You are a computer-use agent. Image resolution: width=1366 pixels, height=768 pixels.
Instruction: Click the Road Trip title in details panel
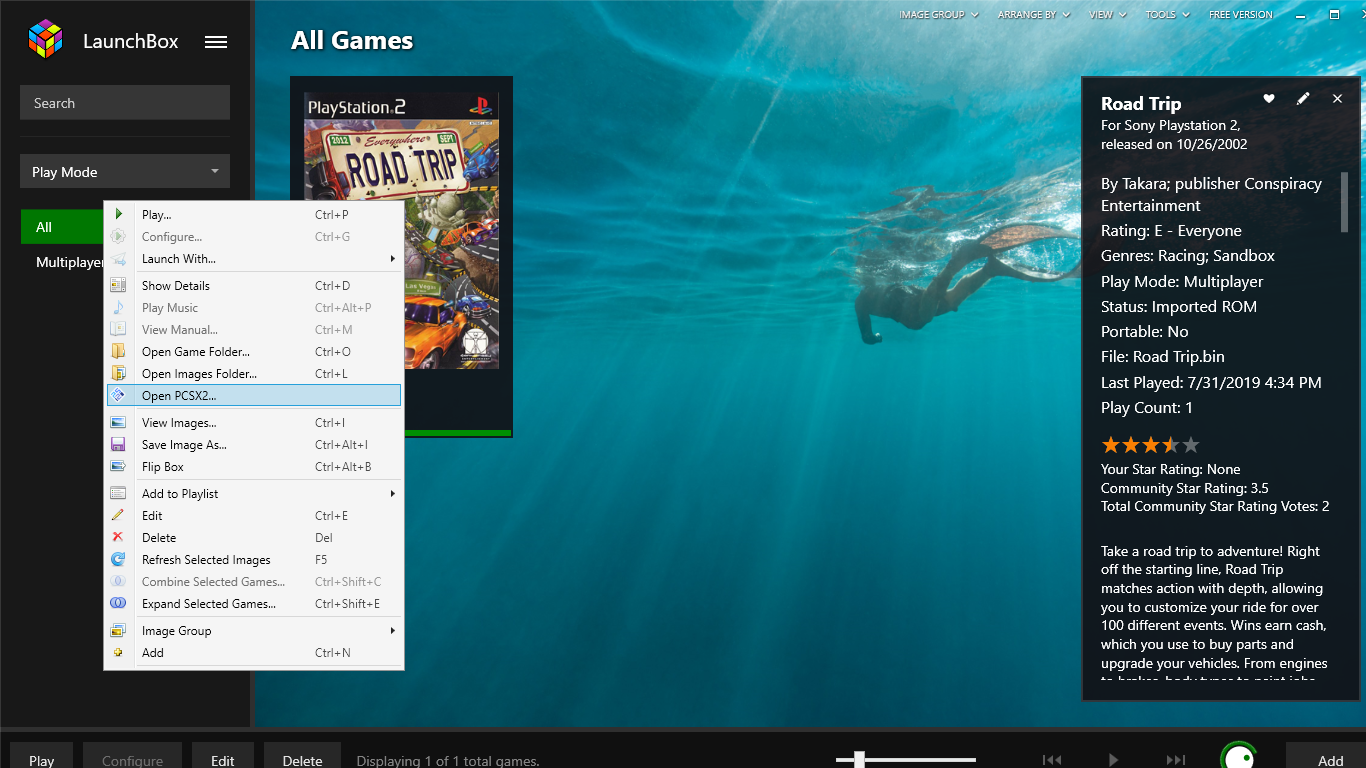pyautogui.click(x=1141, y=103)
